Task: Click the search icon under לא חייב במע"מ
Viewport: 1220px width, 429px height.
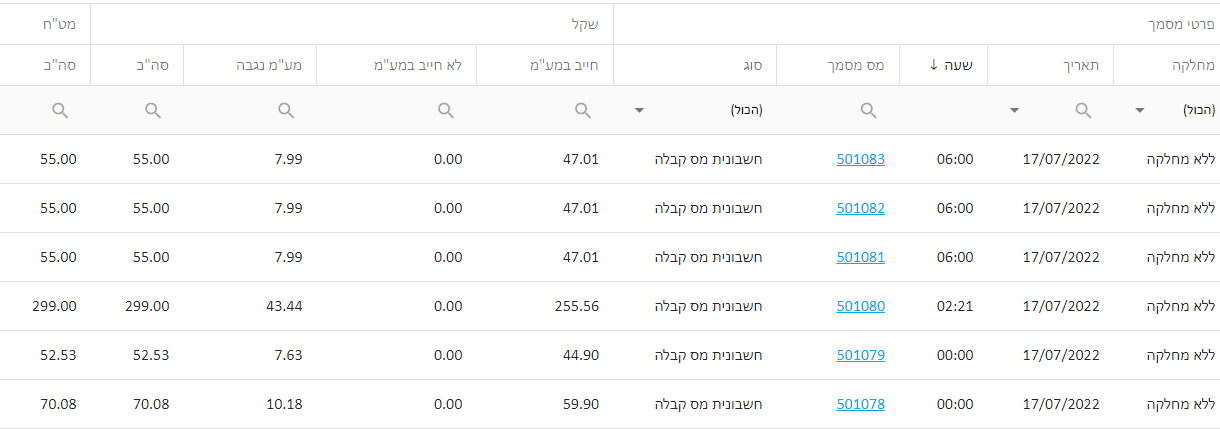Action: coord(445,110)
